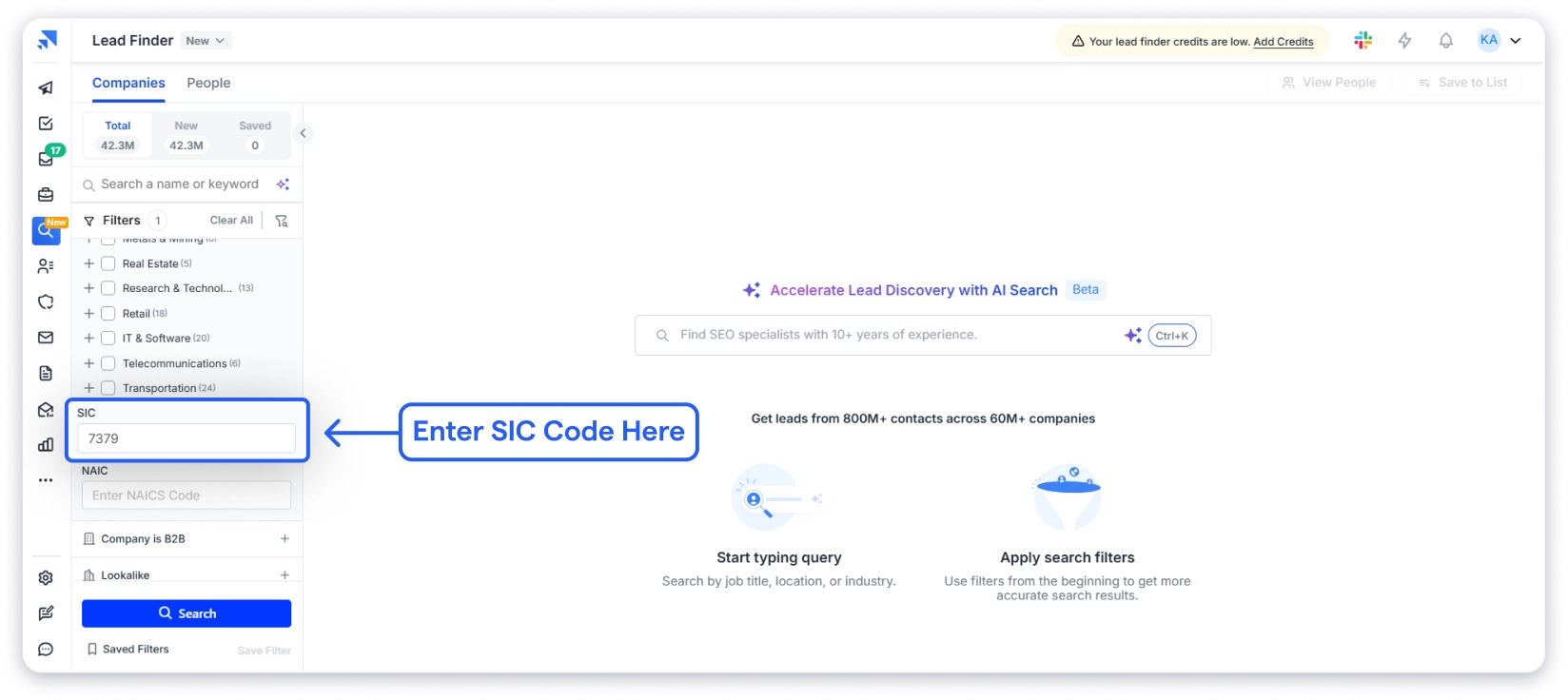Click the app logo in the sidebar
The height and width of the screenshot is (700, 1568).
(47, 40)
